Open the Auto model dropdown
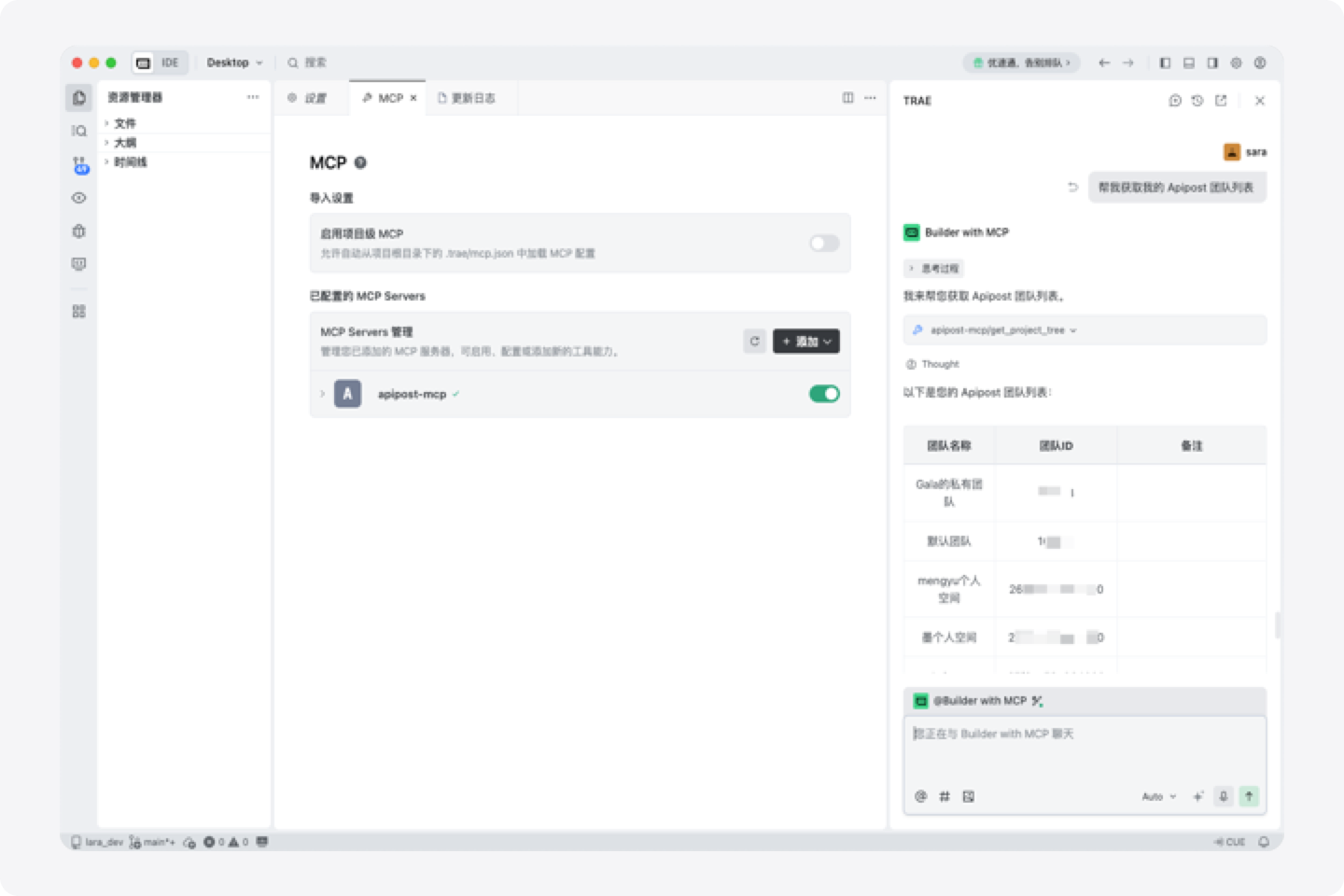The width and height of the screenshot is (1344, 896). [1158, 797]
